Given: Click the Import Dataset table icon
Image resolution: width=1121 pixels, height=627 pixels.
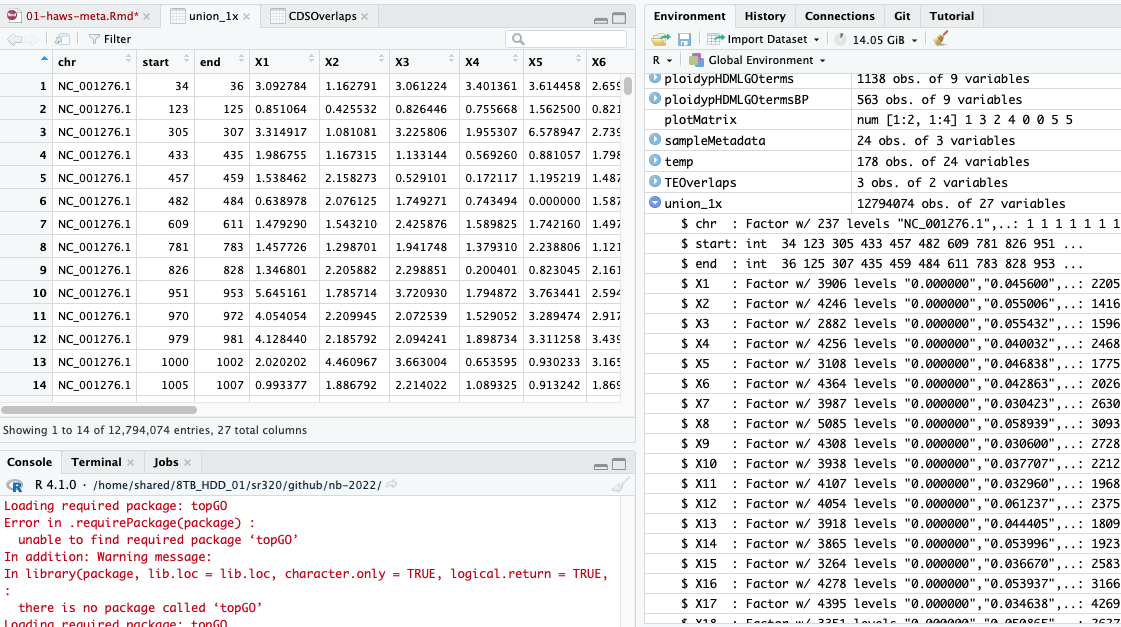Looking at the screenshot, I should (x=713, y=39).
